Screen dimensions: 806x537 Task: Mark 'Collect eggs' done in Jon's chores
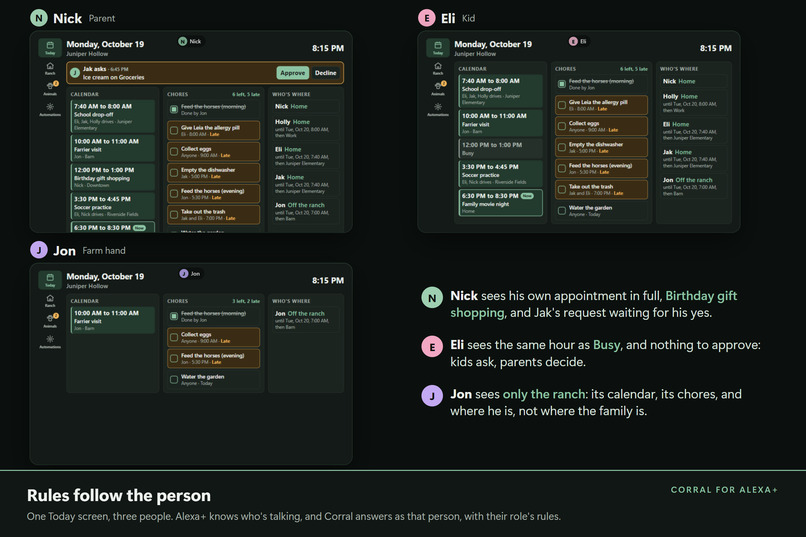point(174,337)
